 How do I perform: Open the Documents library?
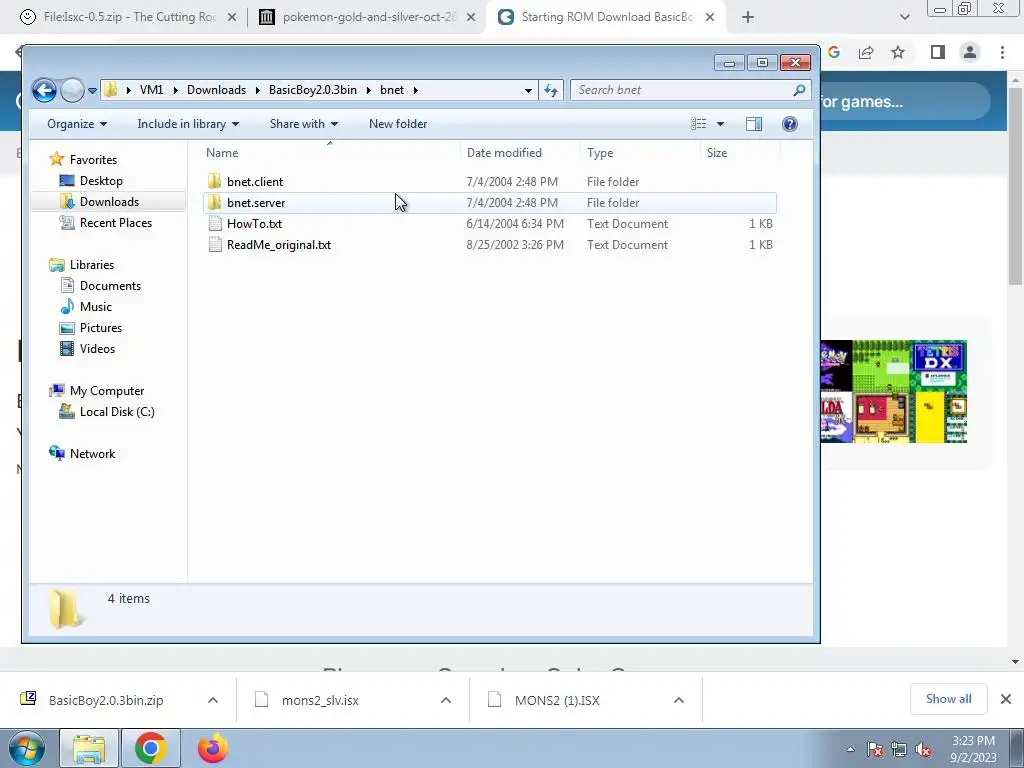[x=110, y=285]
